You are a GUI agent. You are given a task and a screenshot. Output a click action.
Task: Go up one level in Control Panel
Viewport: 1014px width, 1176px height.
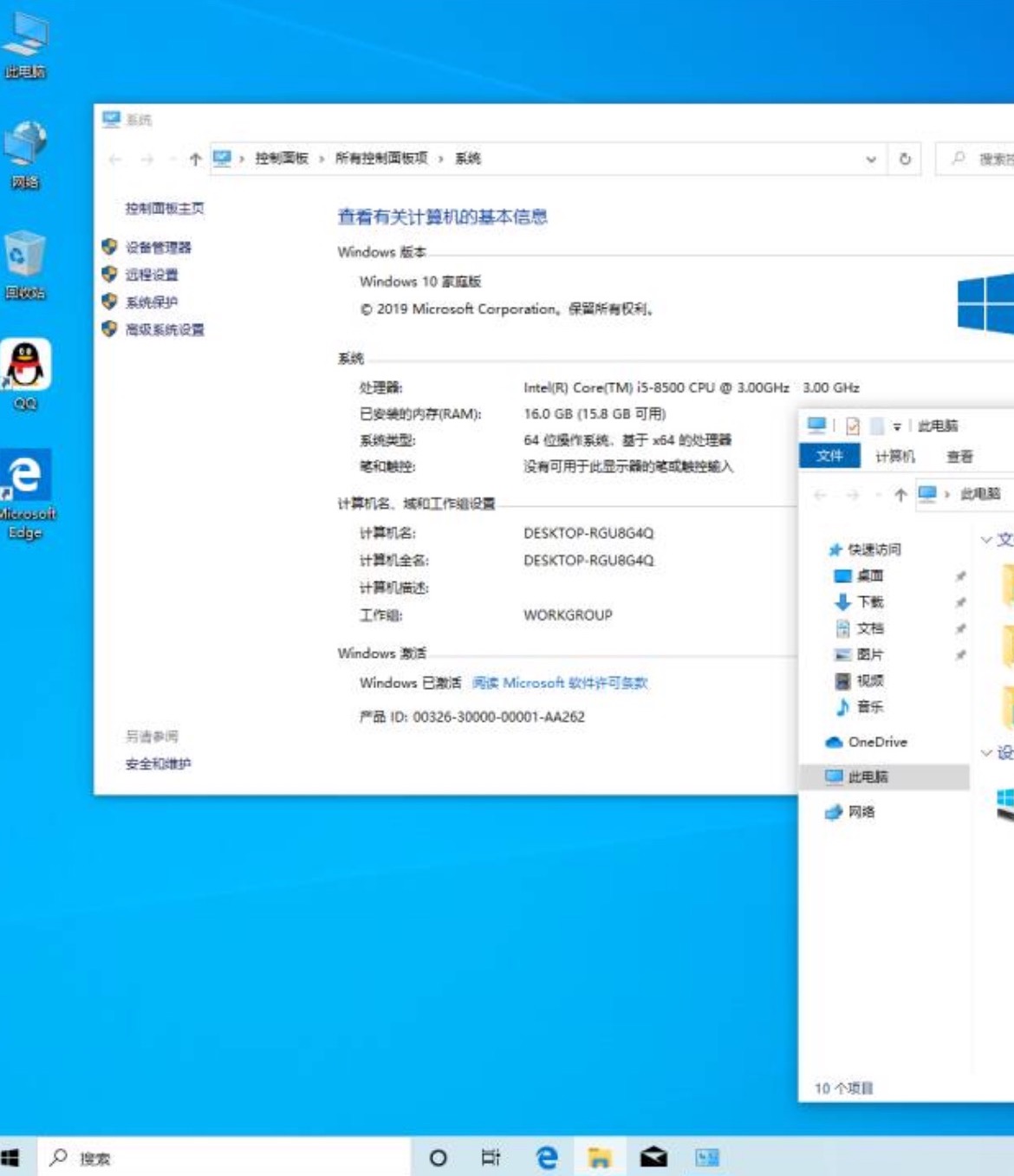pyautogui.click(x=195, y=159)
